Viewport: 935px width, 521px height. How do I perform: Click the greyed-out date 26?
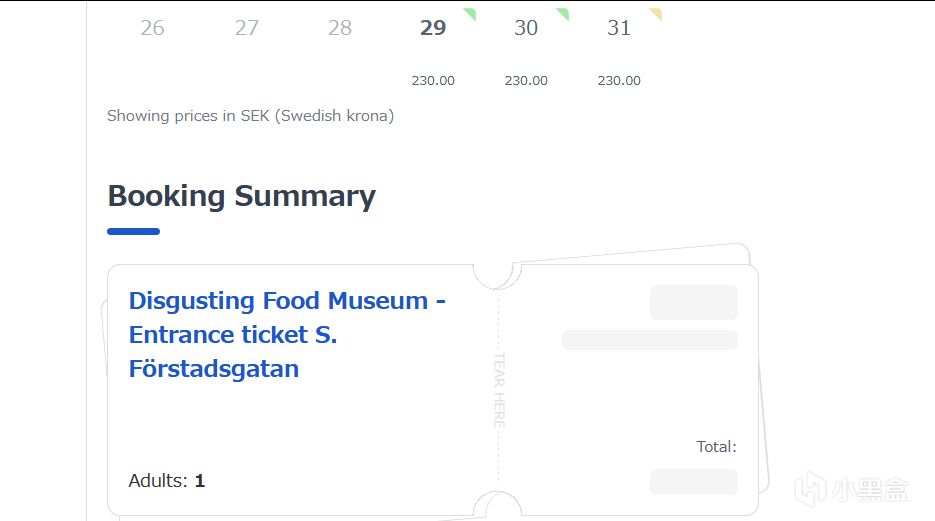click(152, 29)
